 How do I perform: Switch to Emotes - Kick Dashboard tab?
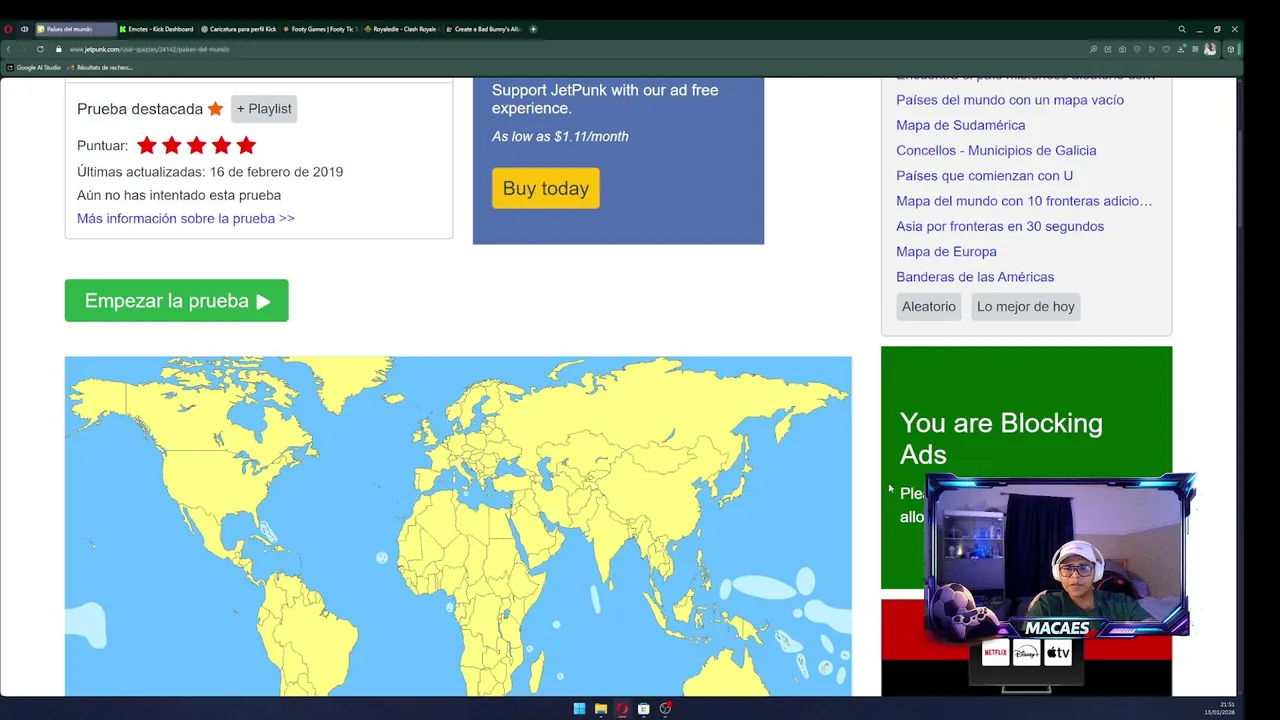tap(157, 29)
